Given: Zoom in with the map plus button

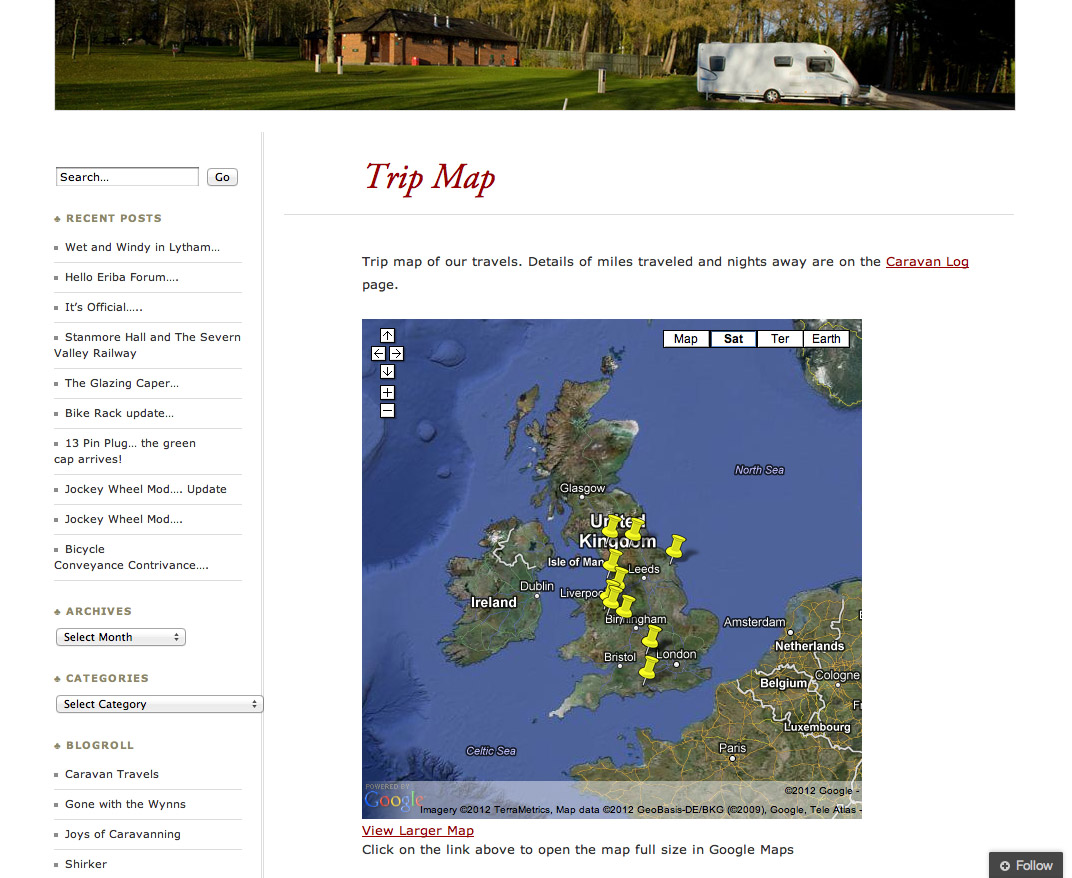Looking at the screenshot, I should tap(388, 393).
